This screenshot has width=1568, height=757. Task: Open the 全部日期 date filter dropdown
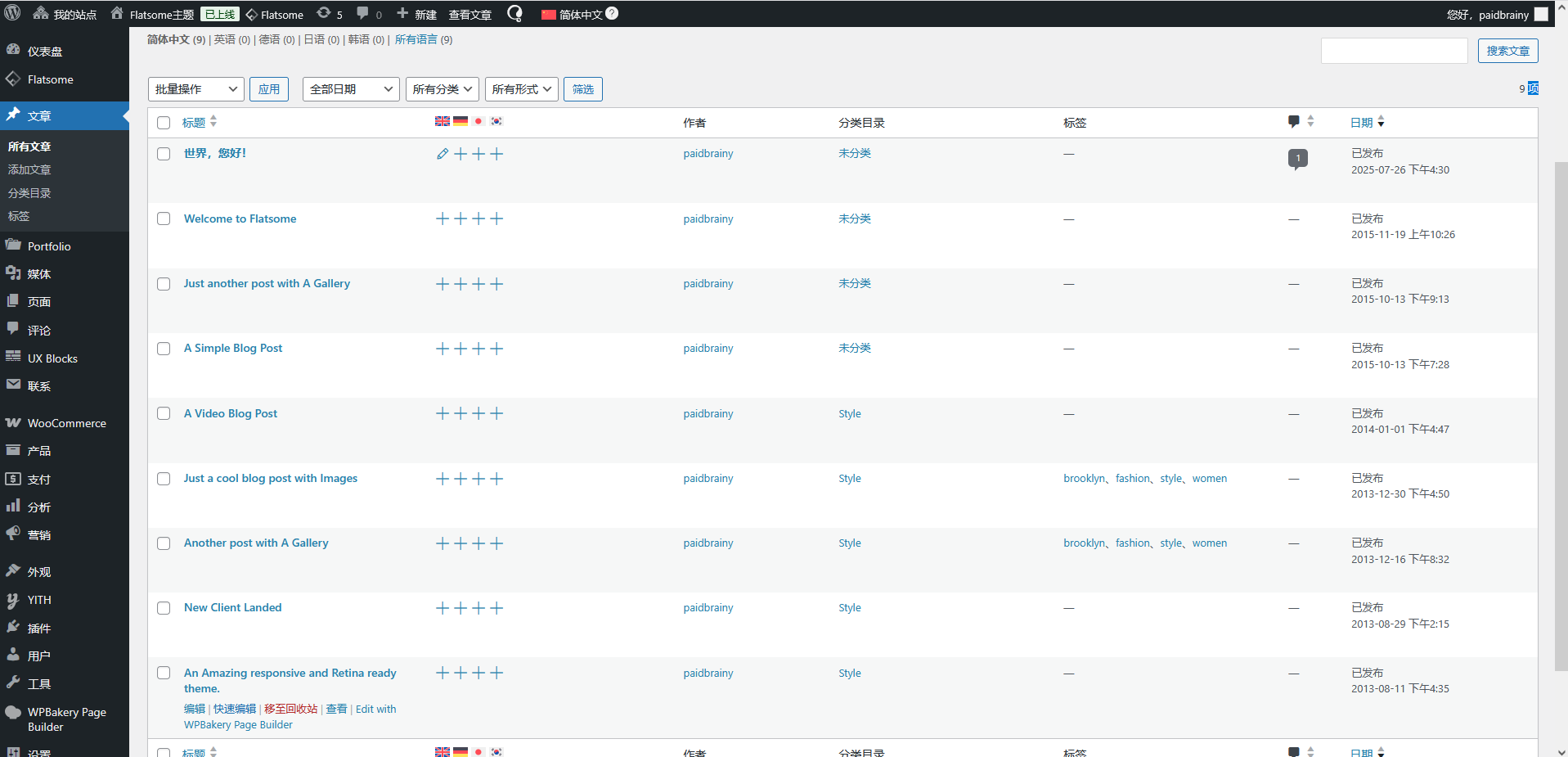351,89
